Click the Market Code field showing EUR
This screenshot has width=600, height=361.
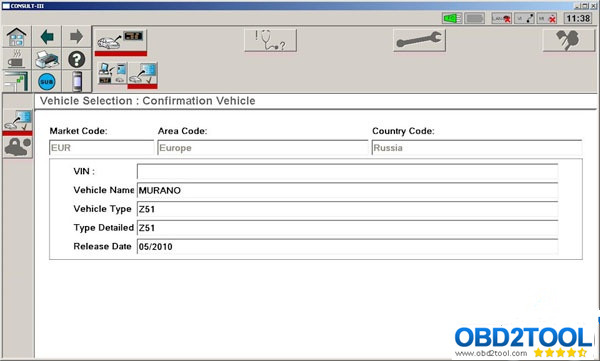click(101, 148)
